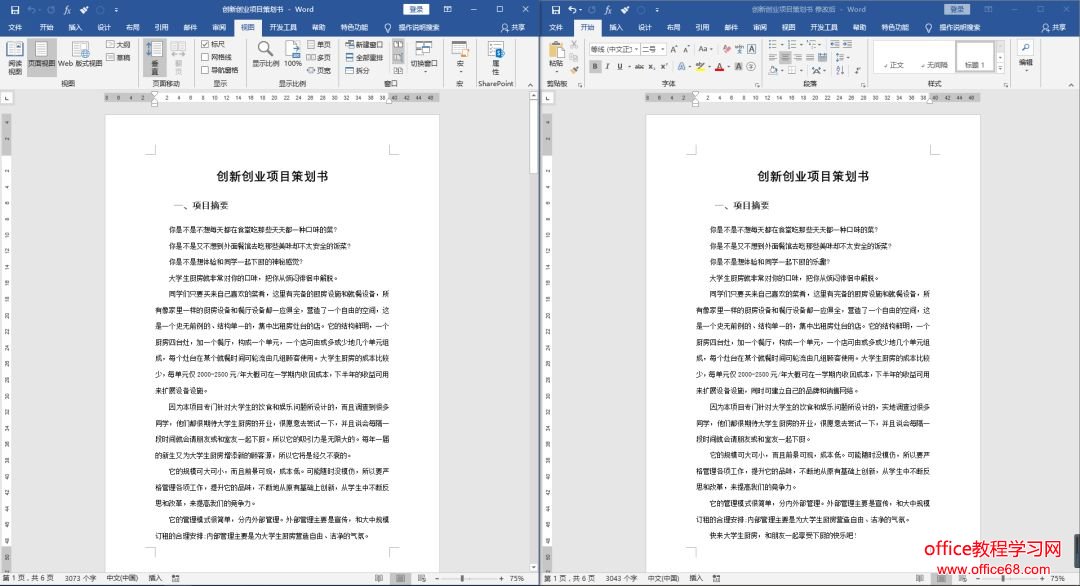Open the Review (审阅) ribbon tab
Image resolution: width=1080 pixels, height=586 pixels.
760,27
